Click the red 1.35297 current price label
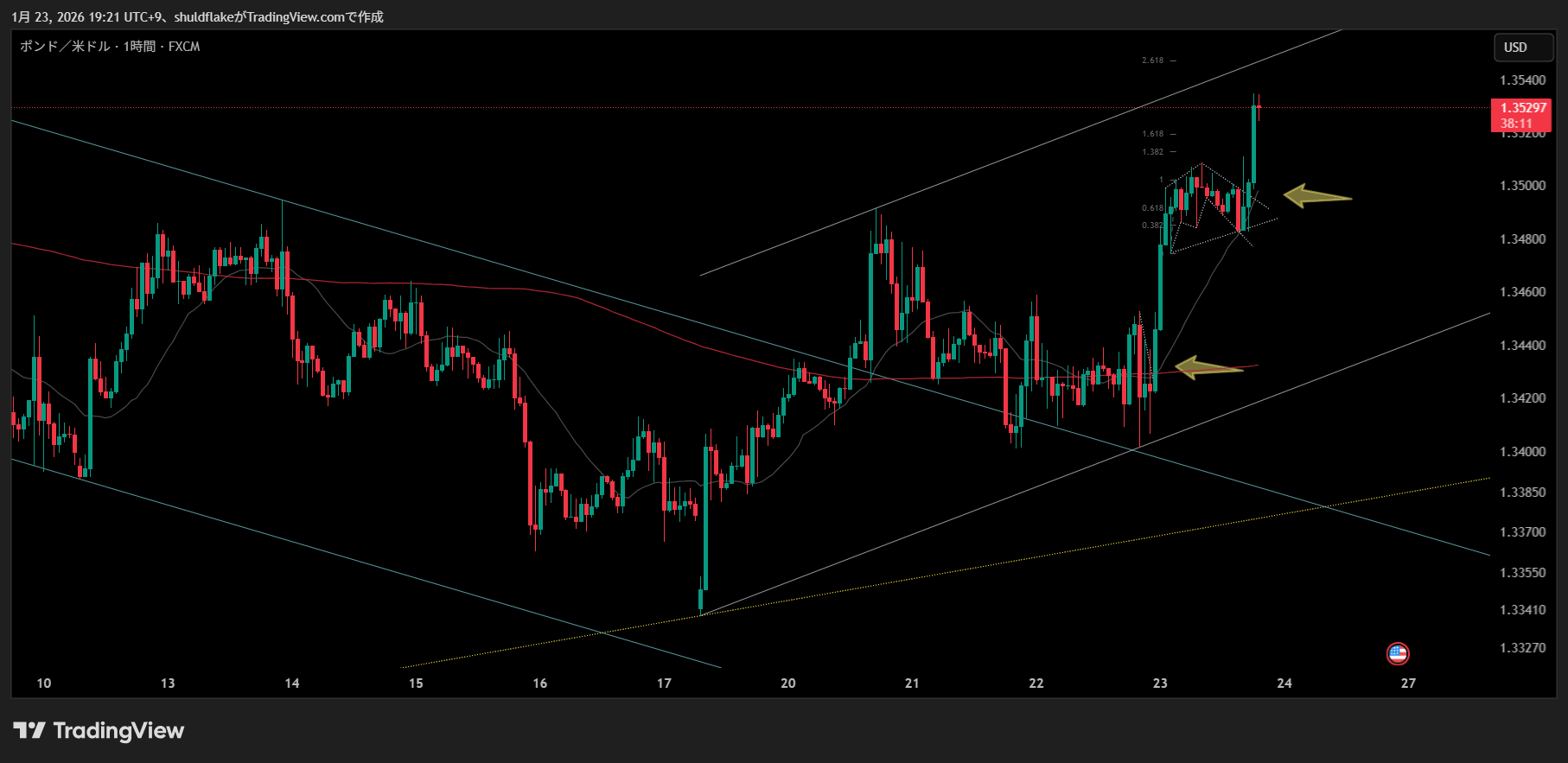 coord(1522,108)
